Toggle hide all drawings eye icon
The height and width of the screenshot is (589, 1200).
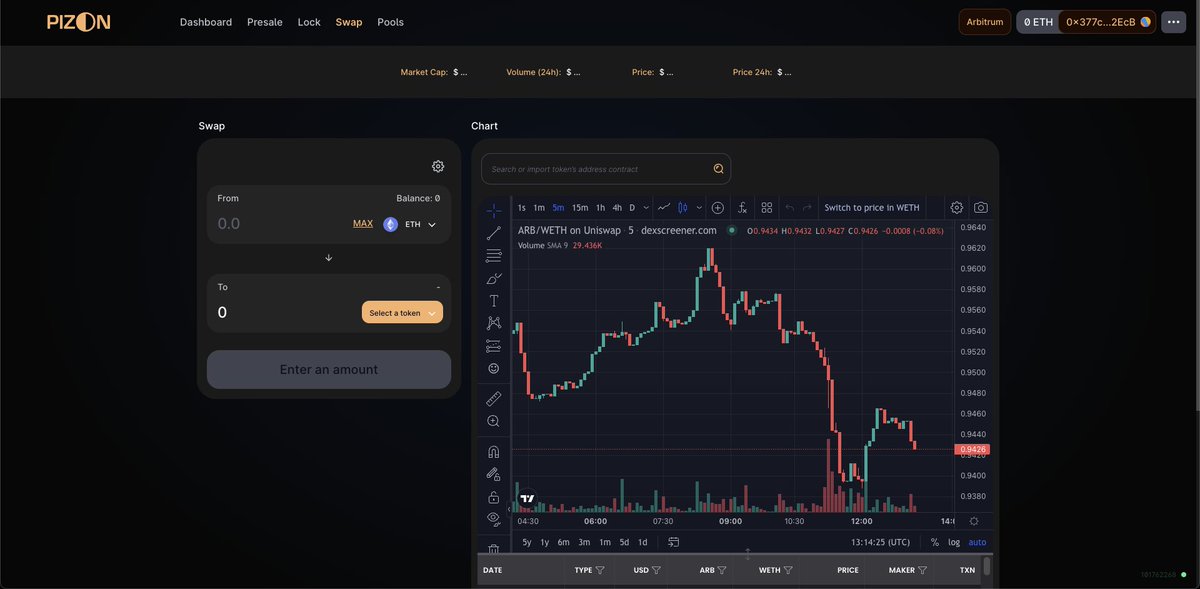[x=493, y=518]
